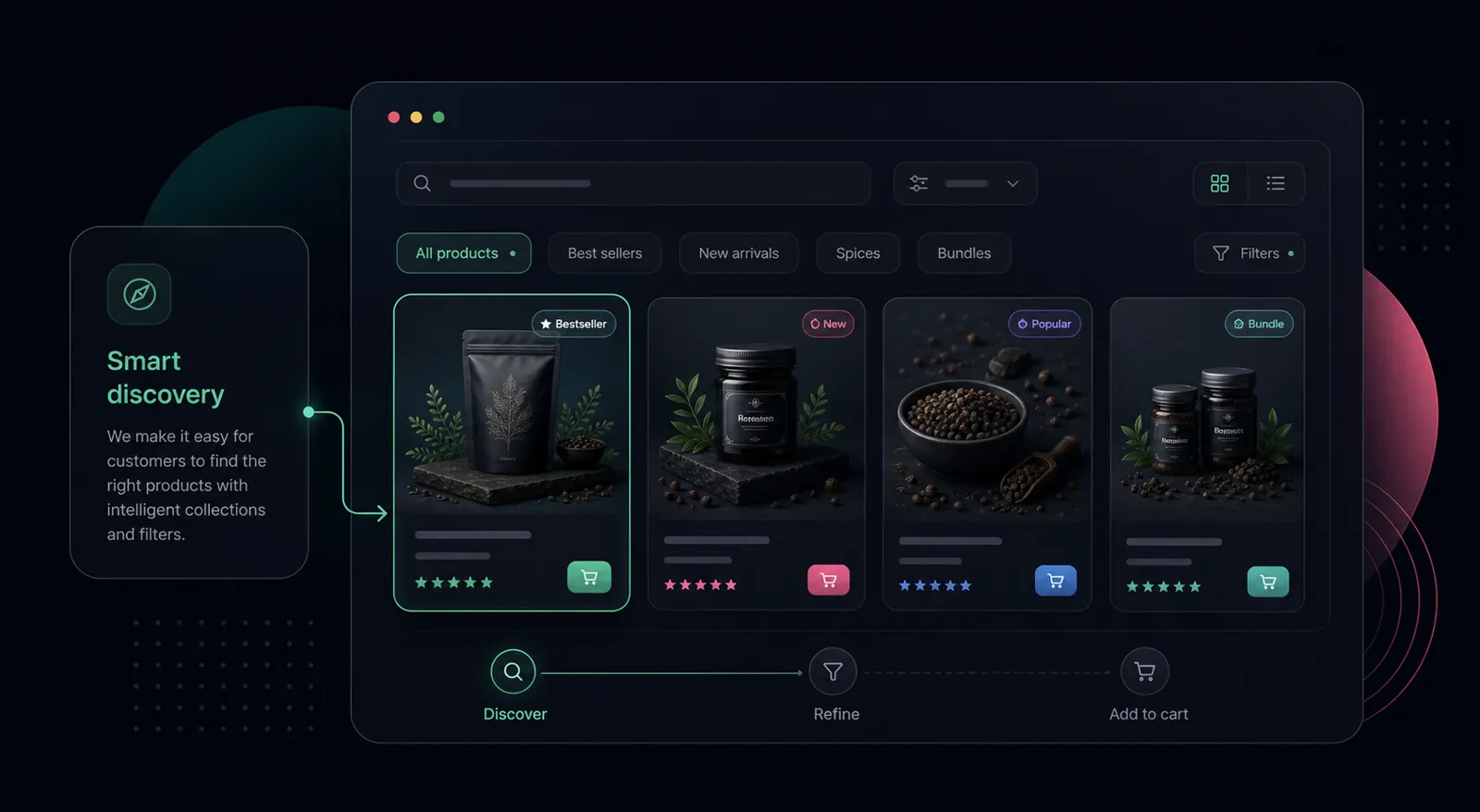Open the single black jar product image
This screenshot has width=1480, height=812.
757,410
